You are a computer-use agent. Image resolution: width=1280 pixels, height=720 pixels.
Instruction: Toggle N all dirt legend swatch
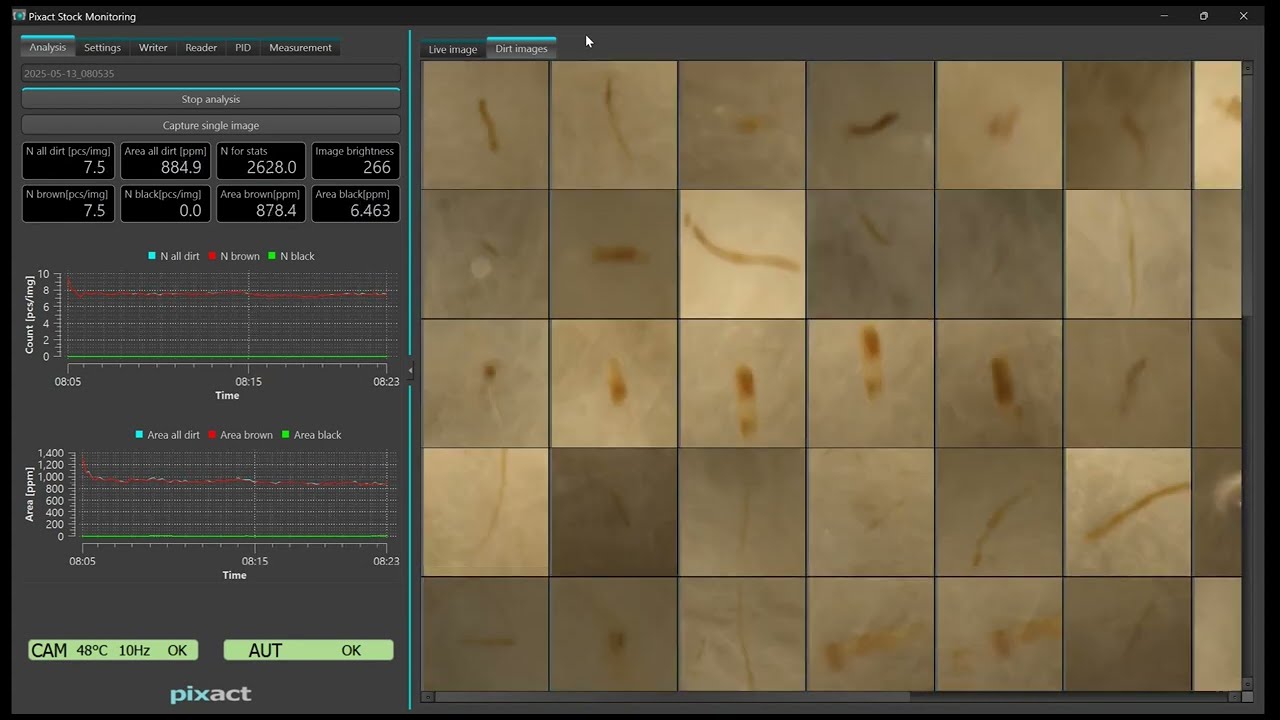pos(152,256)
